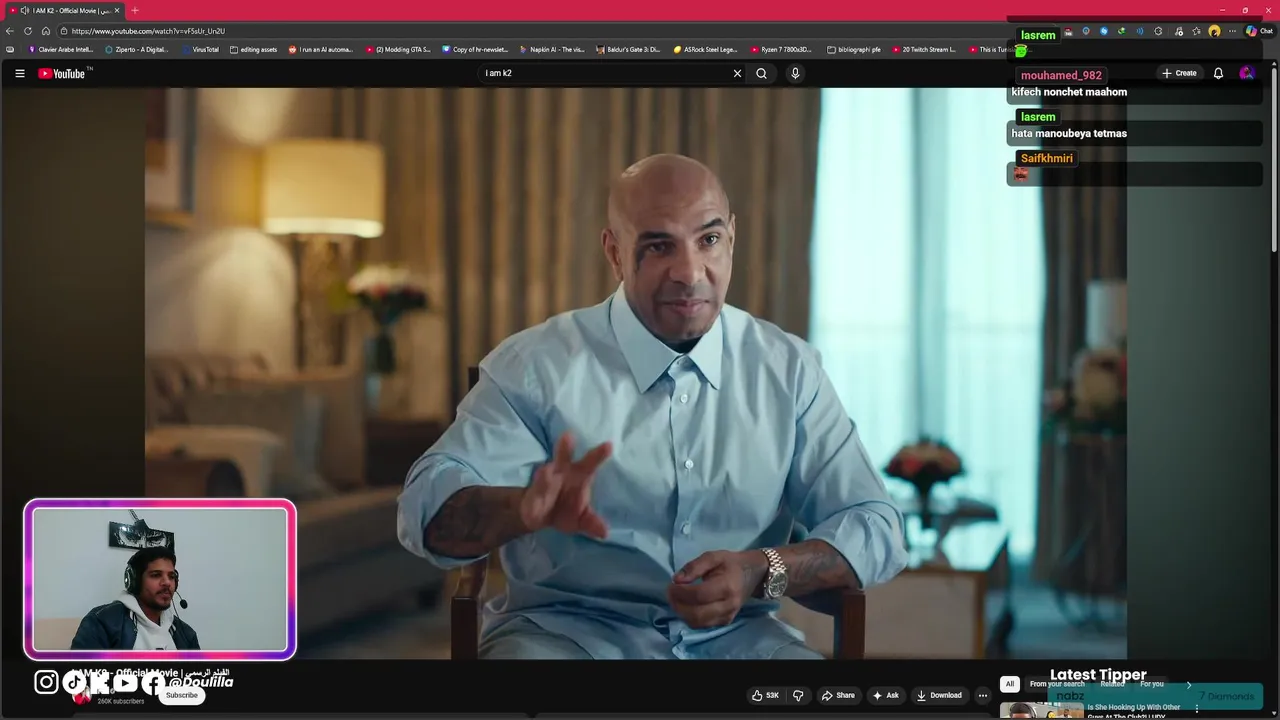Download the video via the Download button
1280x720 pixels.
(939, 695)
